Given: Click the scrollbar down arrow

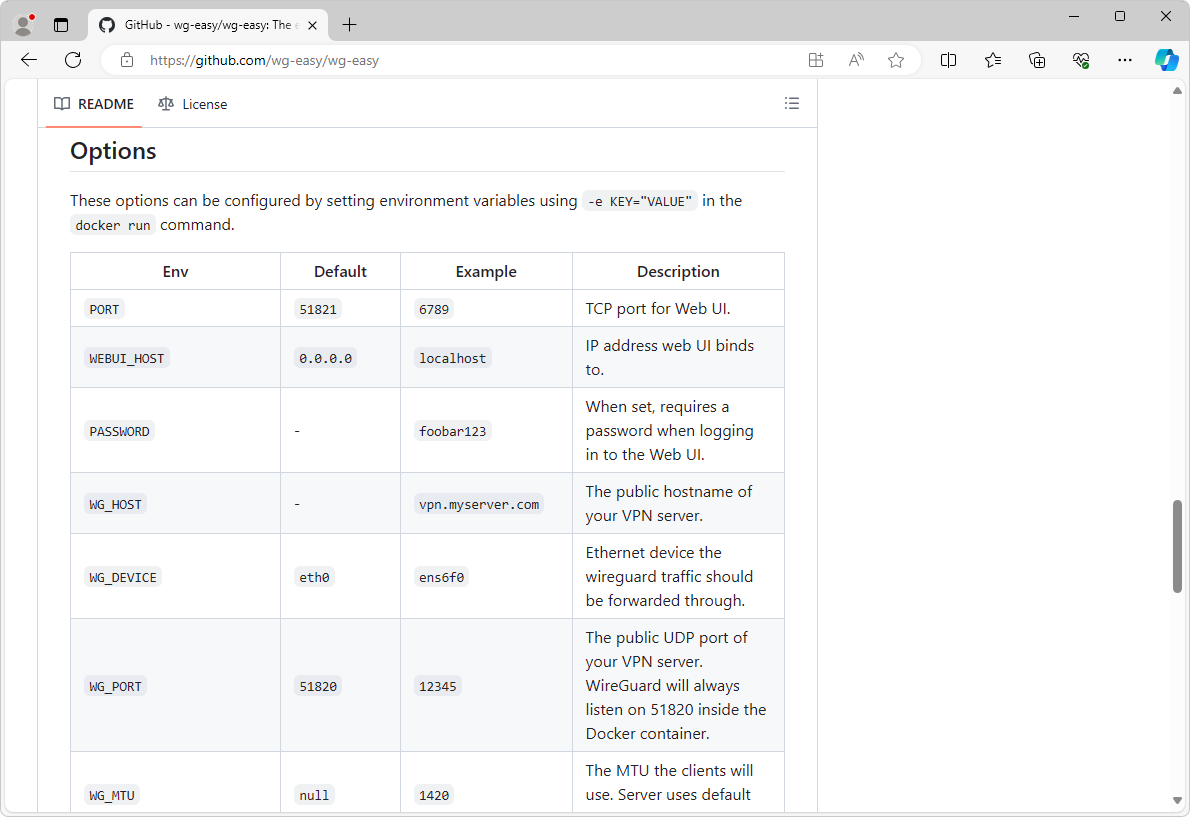Looking at the screenshot, I should click(1177, 800).
